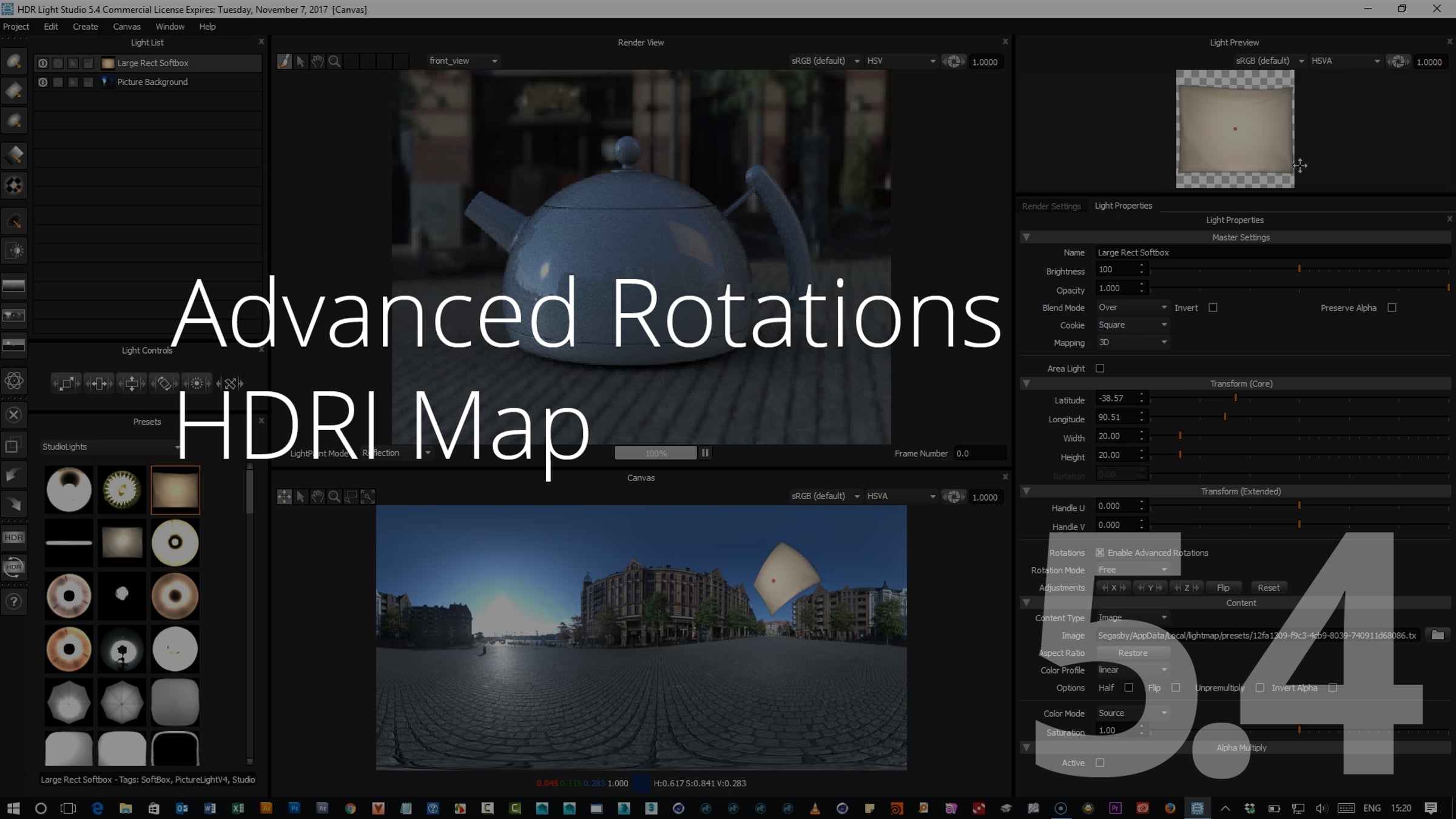The width and height of the screenshot is (1456, 819).
Task: Check the Unpremultiply checkbox
Action: [x=1260, y=687]
